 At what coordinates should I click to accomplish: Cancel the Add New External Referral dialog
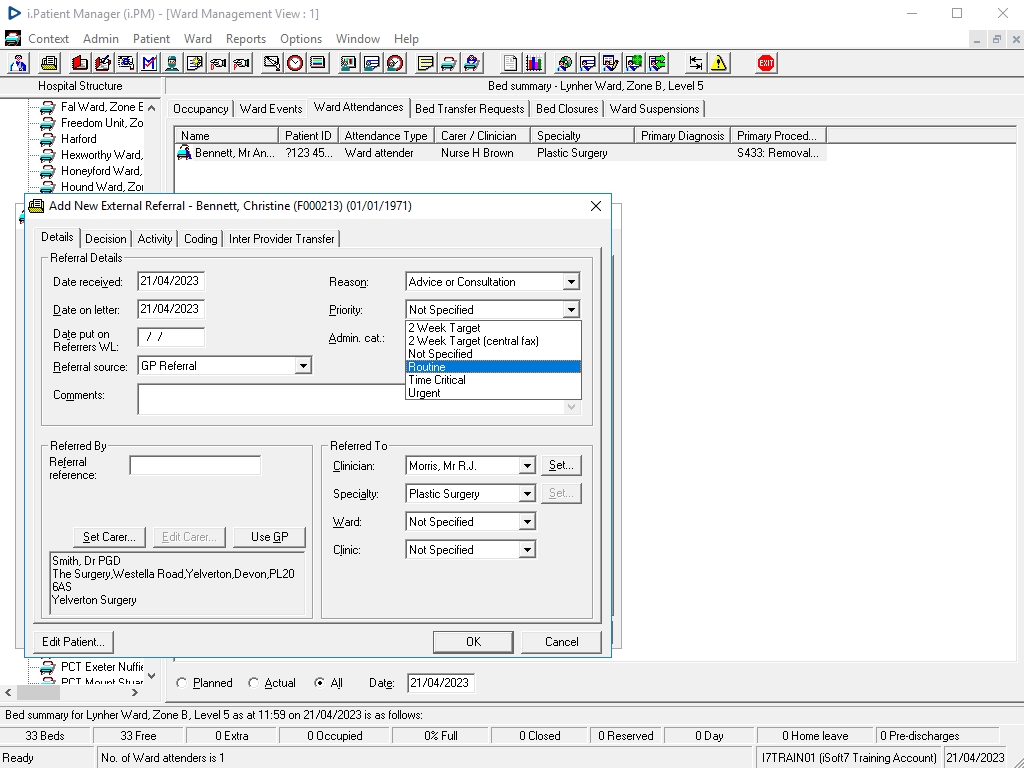(562, 642)
